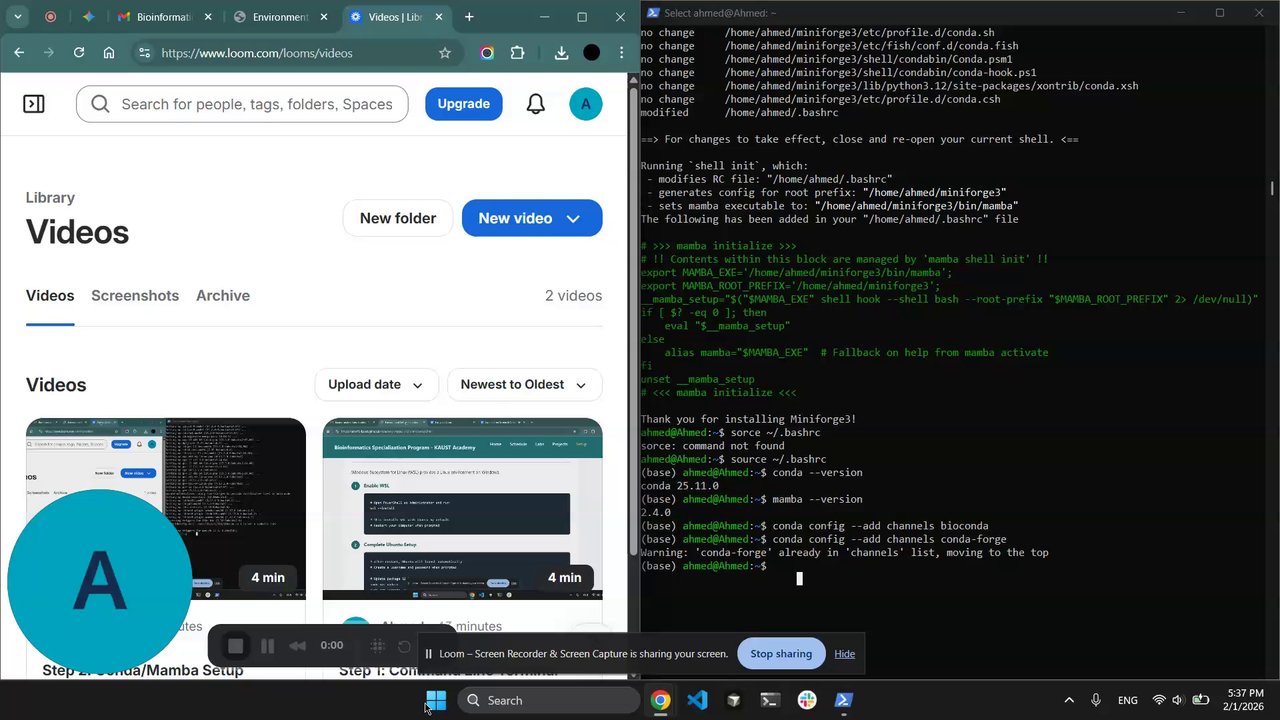Click the restart recording icon
This screenshot has height=720, width=1280.
(x=404, y=646)
